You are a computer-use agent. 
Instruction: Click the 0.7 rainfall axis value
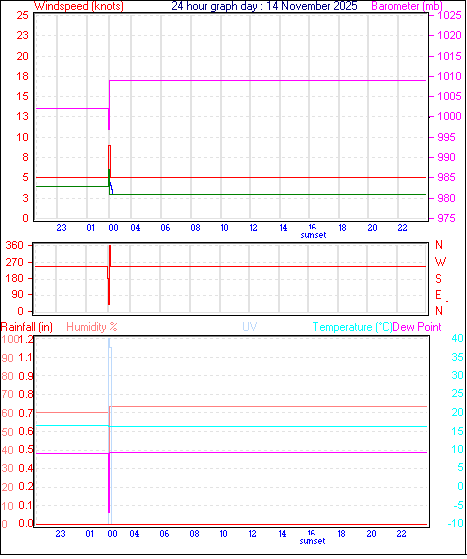coord(26,413)
